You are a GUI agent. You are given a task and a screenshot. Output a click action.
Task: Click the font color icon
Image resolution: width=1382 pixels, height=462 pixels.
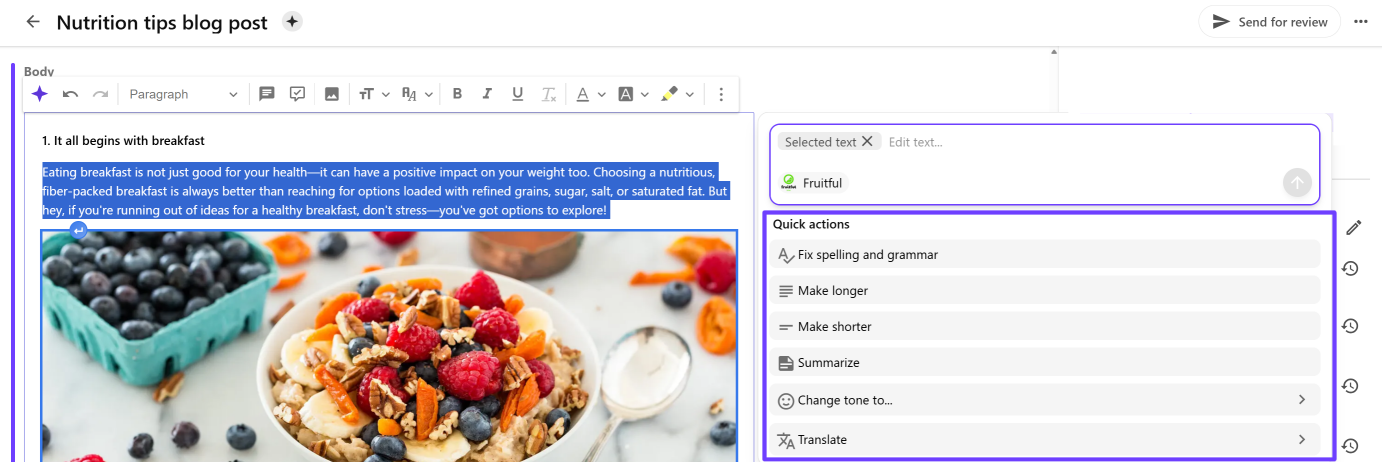click(583, 94)
